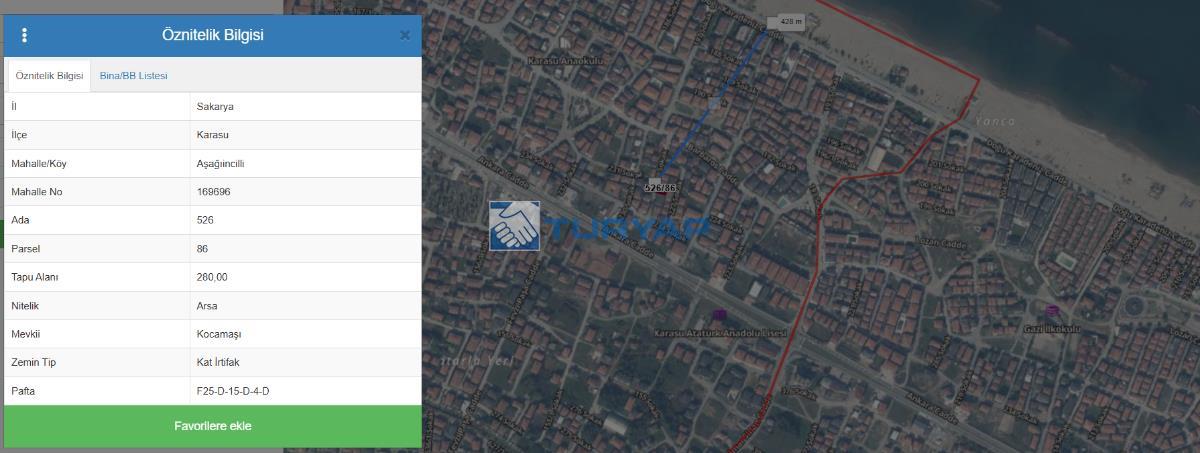
Task: Click the Pafta value F25-D-15-D-4-D
Action: click(232, 391)
